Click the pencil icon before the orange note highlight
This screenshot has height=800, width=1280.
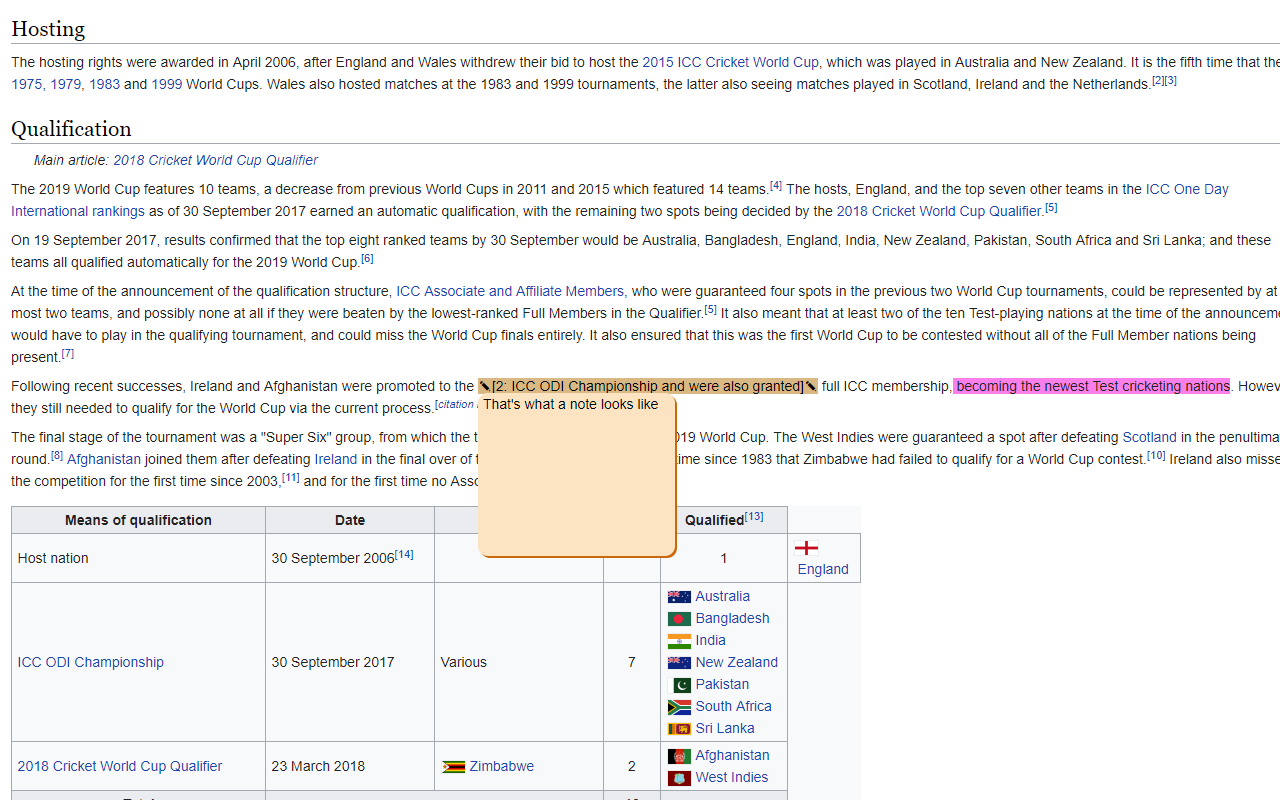click(484, 386)
